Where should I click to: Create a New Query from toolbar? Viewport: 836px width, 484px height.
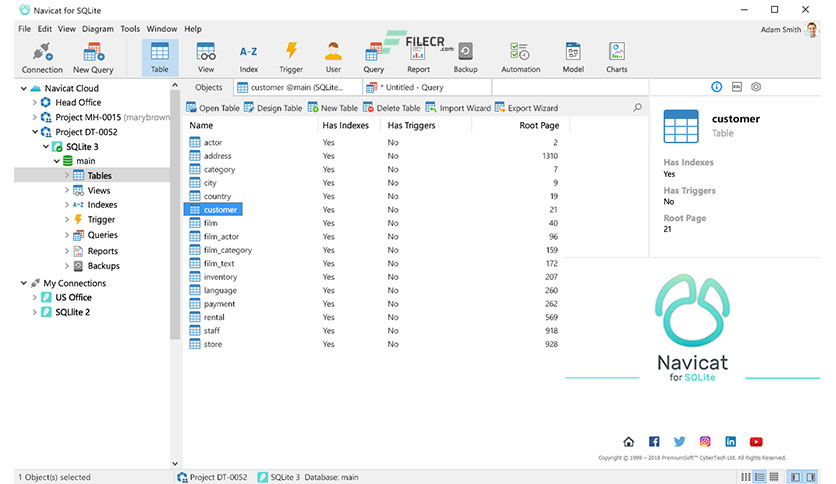point(93,58)
